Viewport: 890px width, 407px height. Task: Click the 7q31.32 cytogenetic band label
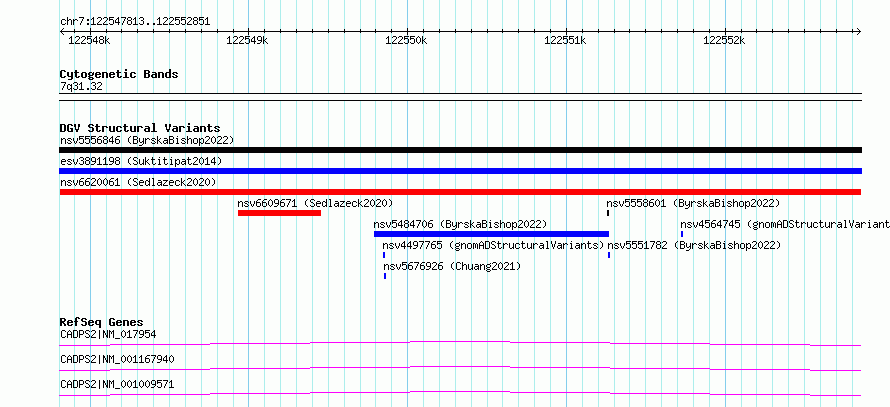click(81, 87)
